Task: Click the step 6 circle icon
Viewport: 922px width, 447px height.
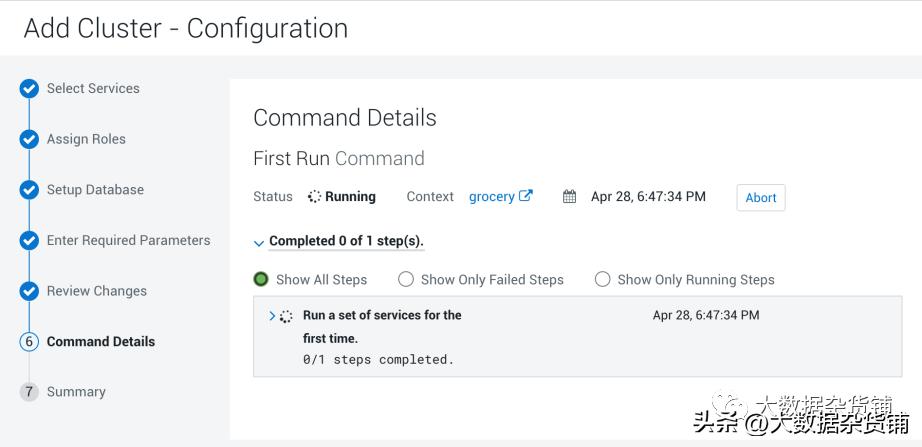Action: tap(29, 342)
